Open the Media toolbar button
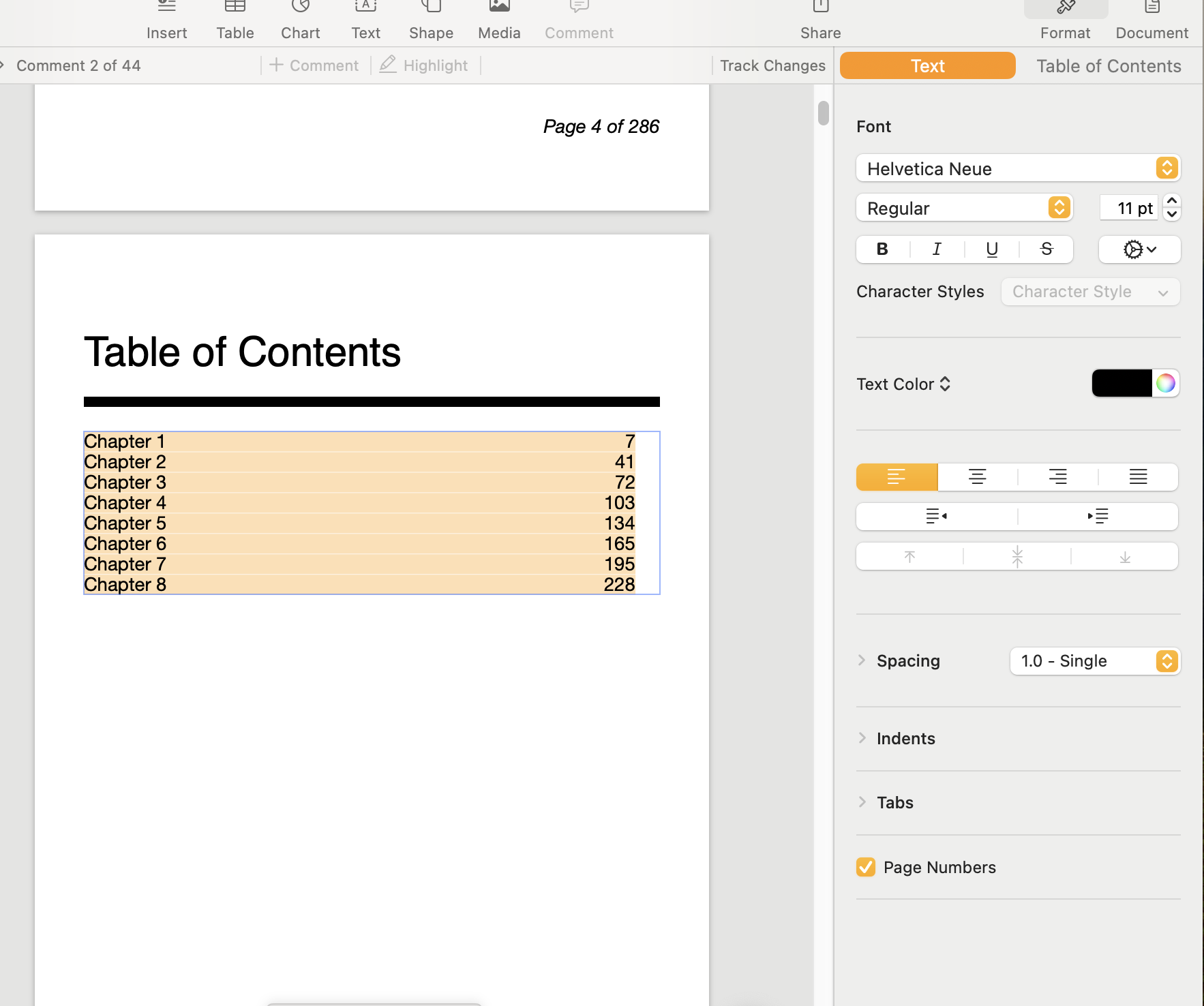This screenshot has width=1204, height=1006. tap(499, 21)
